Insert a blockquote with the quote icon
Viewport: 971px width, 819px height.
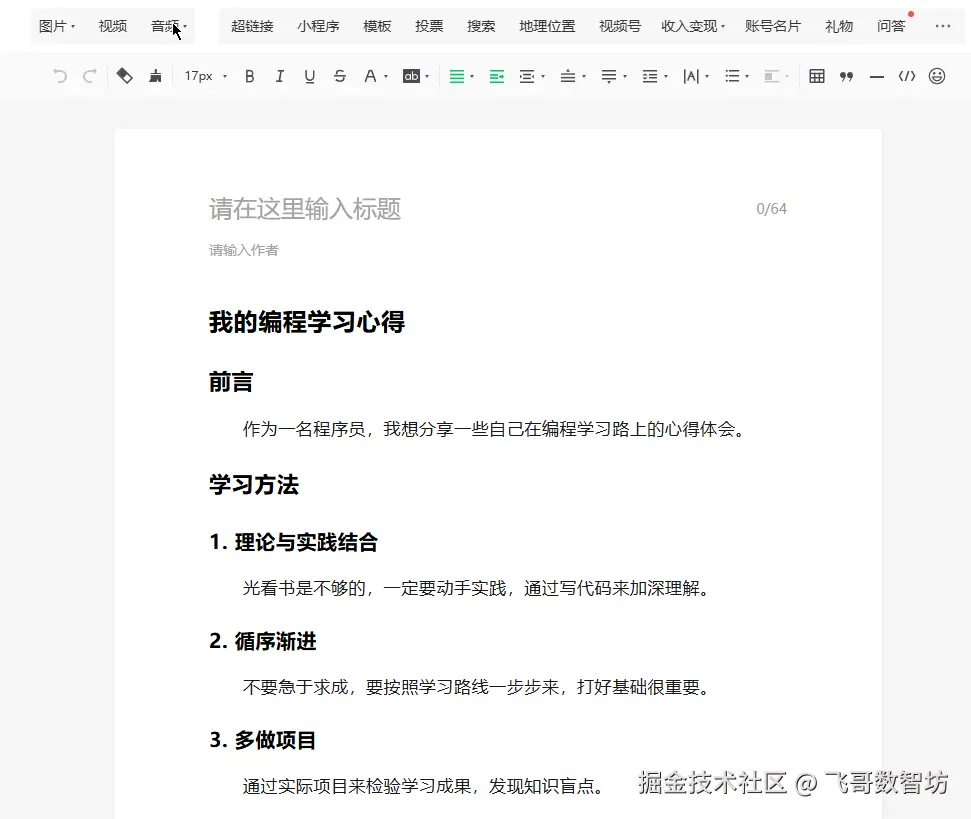pos(847,76)
